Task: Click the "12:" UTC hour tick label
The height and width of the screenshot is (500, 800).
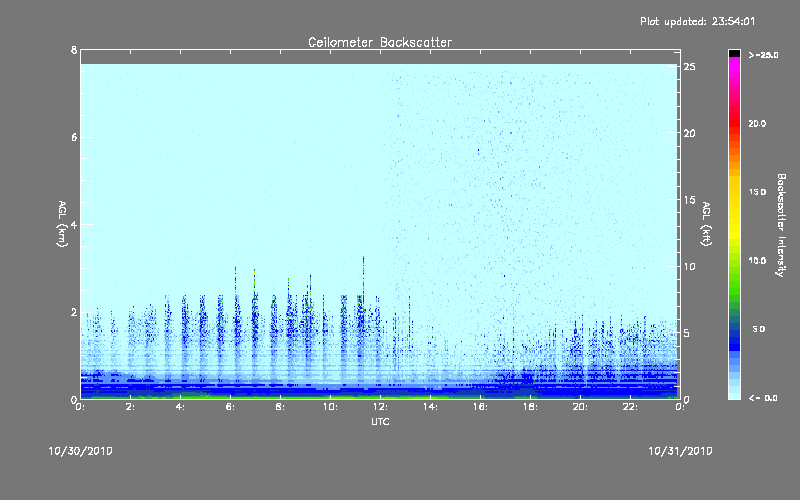Action: [380, 407]
